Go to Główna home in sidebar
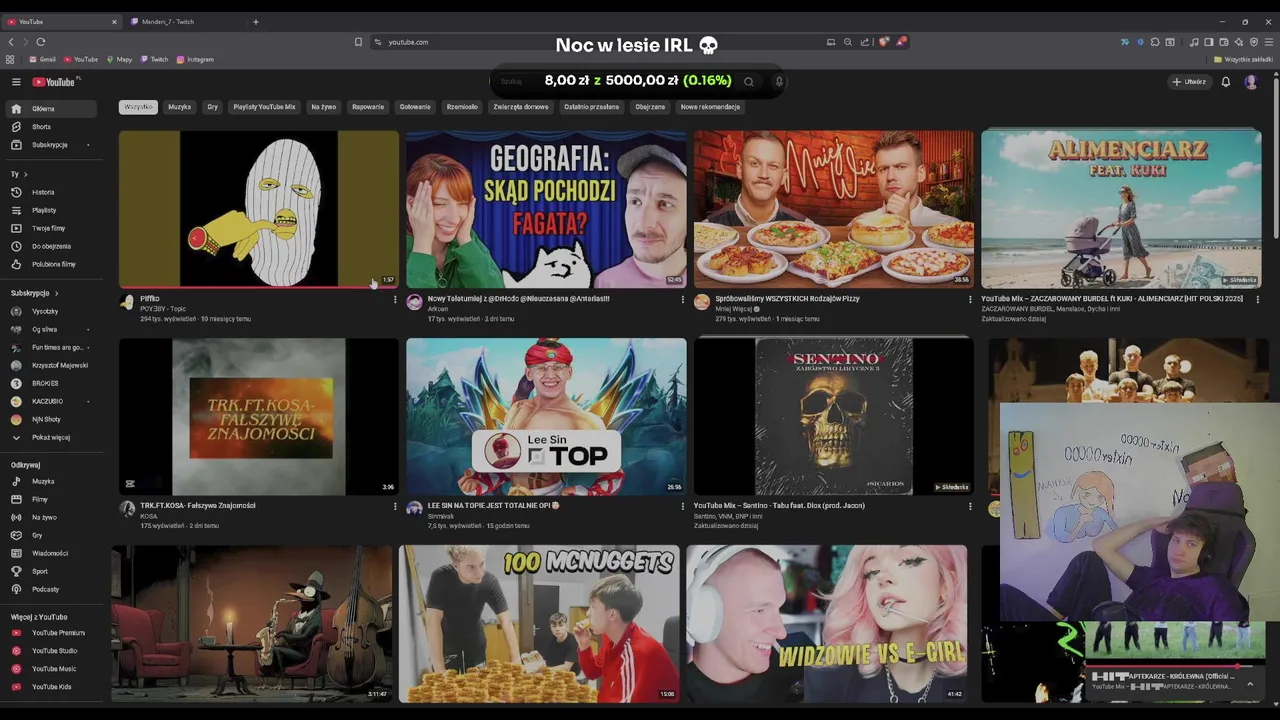Viewport: 1280px width, 720px height. pyautogui.click(x=51, y=109)
